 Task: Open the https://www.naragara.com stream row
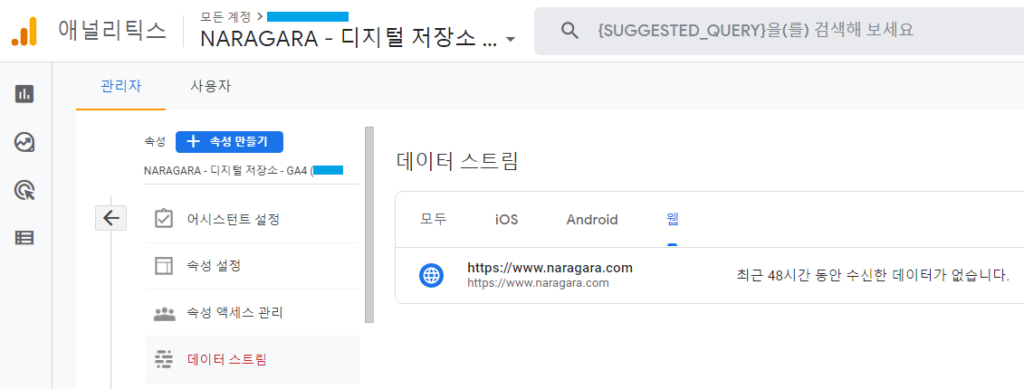709,275
